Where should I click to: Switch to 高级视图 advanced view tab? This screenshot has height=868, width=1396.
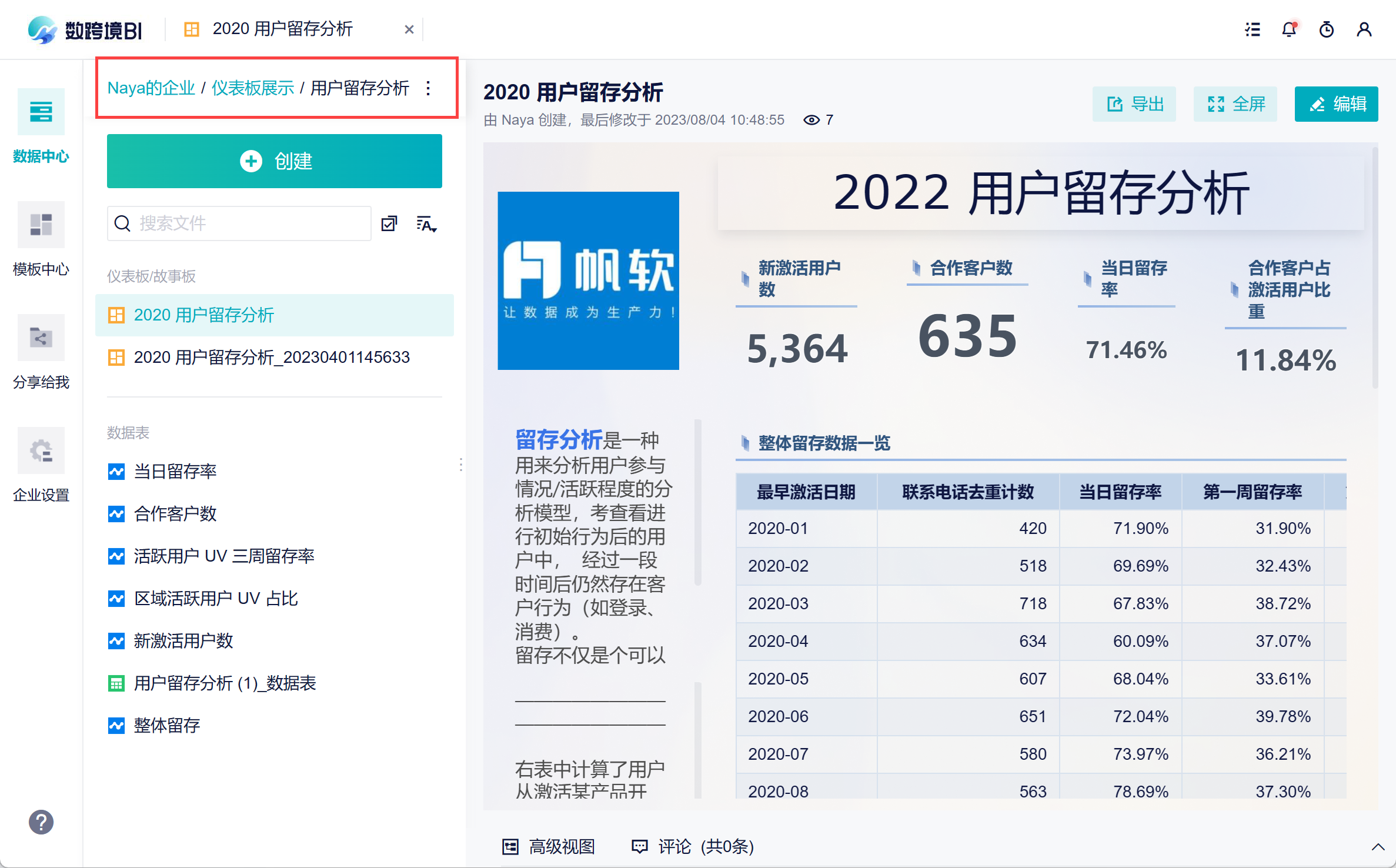click(x=549, y=847)
